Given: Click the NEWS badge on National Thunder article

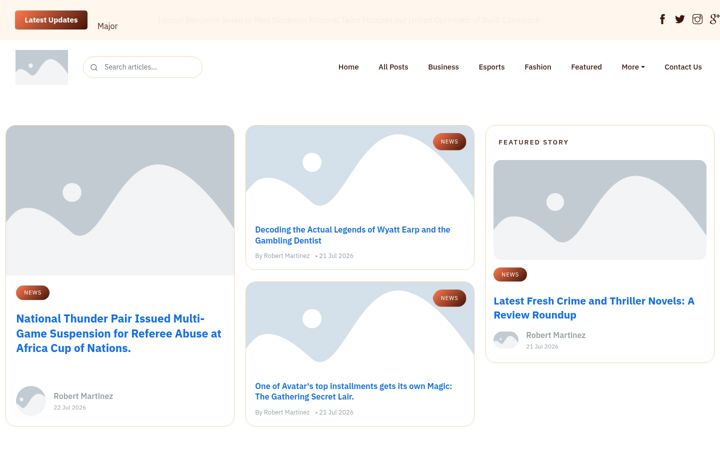Looking at the screenshot, I should point(33,292).
